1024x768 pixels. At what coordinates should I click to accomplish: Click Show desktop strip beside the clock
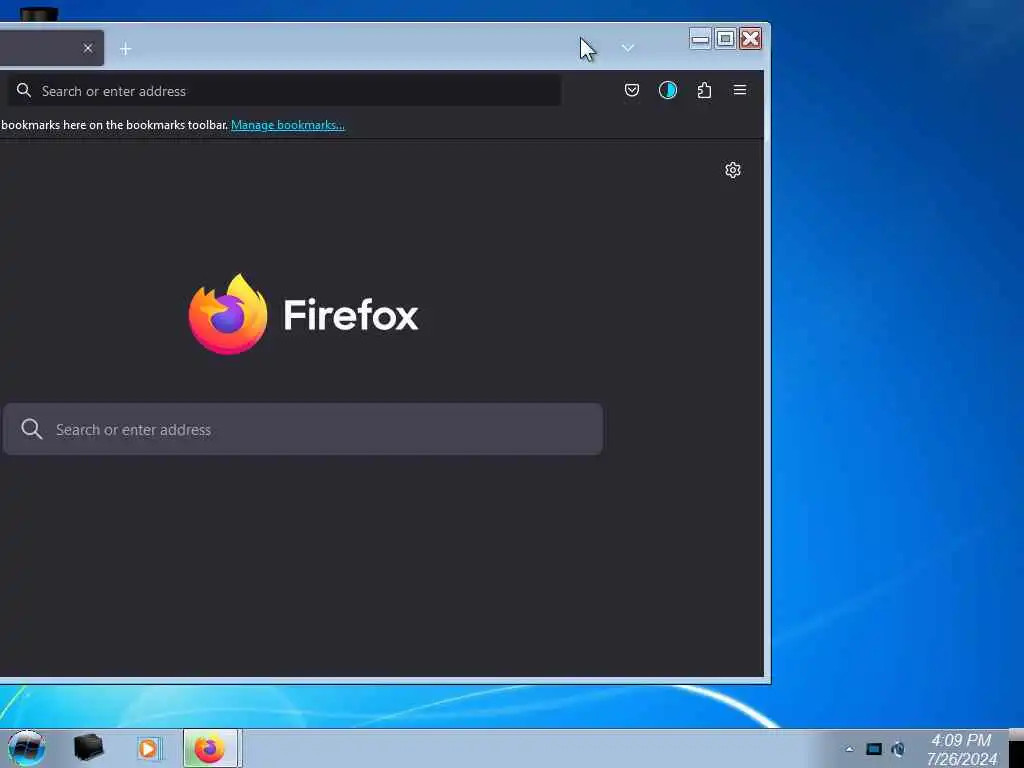[x=1016, y=748]
